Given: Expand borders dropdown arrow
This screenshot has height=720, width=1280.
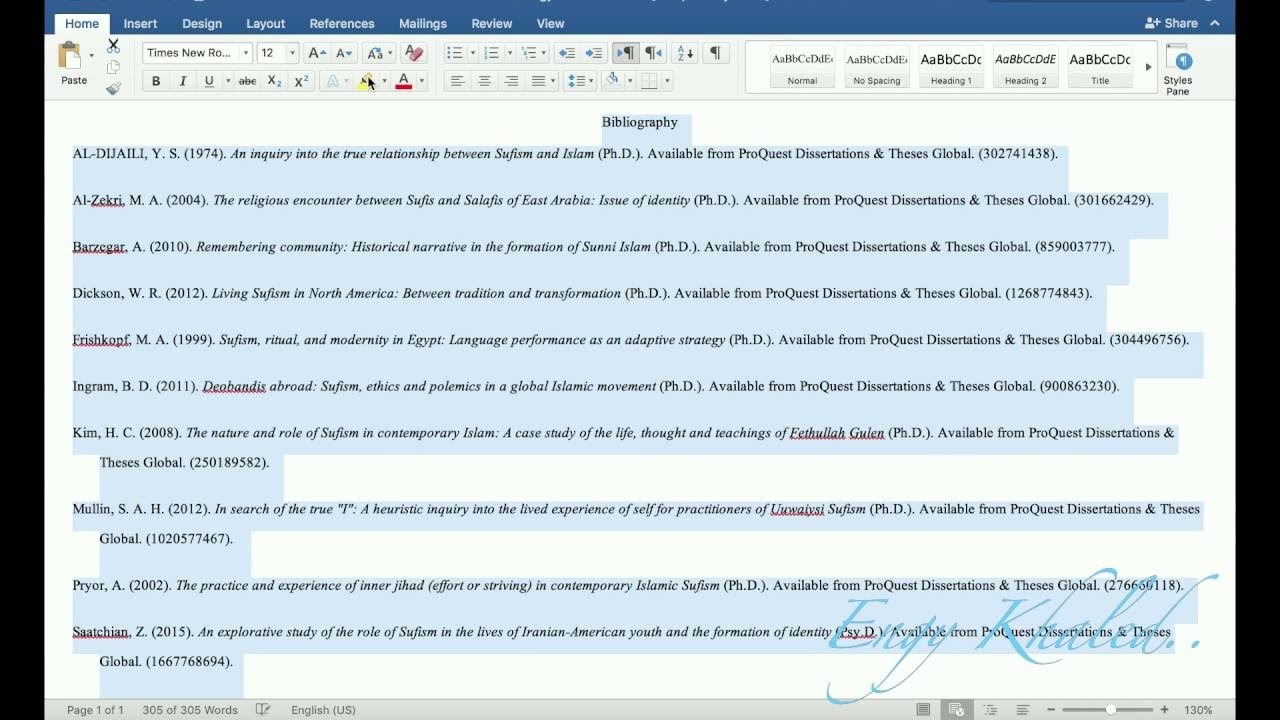Looking at the screenshot, I should click(667, 81).
